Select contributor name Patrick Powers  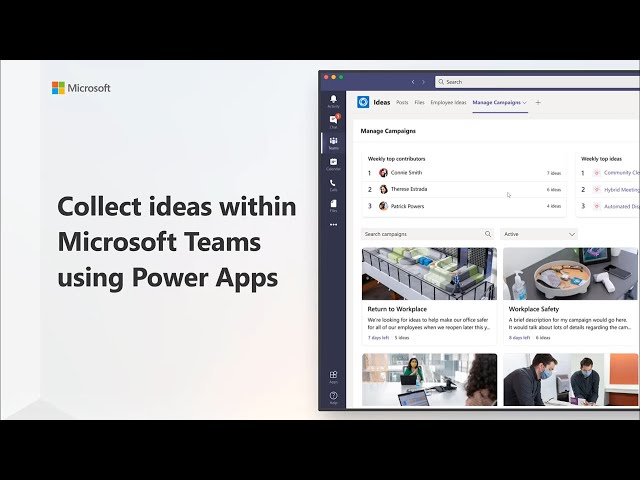pyautogui.click(x=407, y=206)
